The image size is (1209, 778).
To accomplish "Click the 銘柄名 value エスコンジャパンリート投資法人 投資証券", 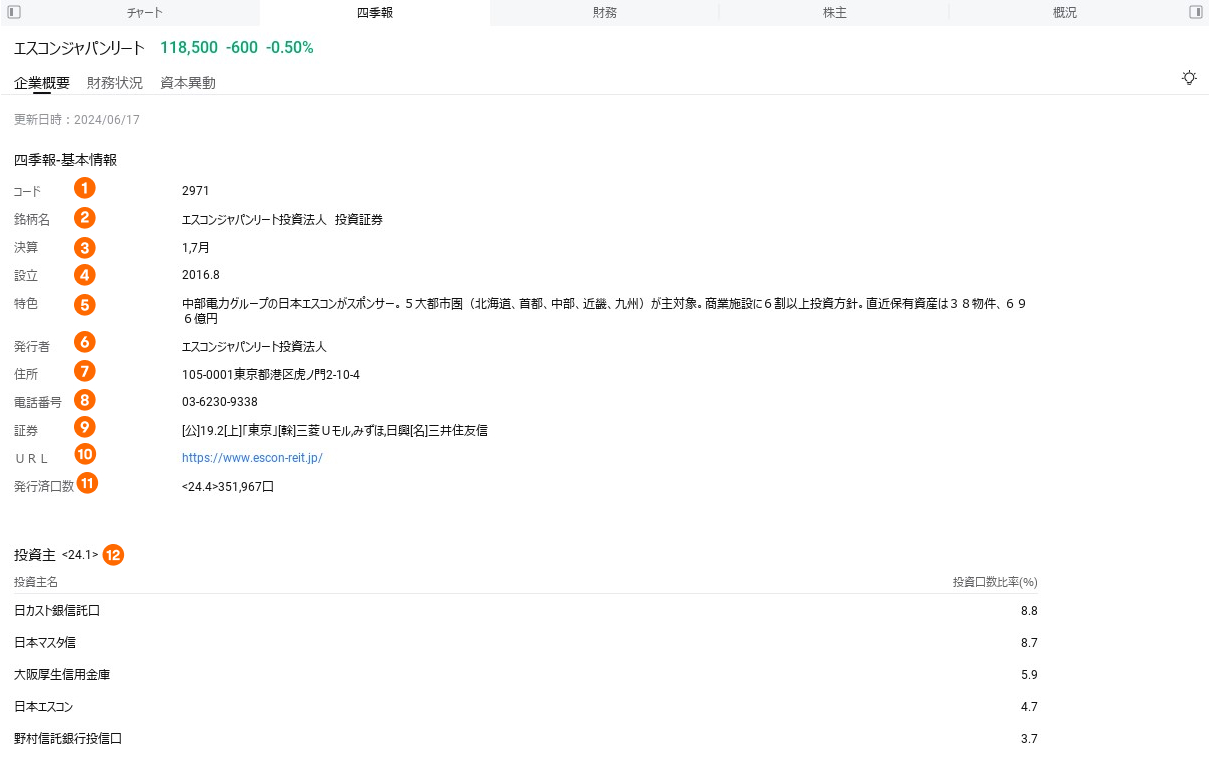I will pos(282,220).
